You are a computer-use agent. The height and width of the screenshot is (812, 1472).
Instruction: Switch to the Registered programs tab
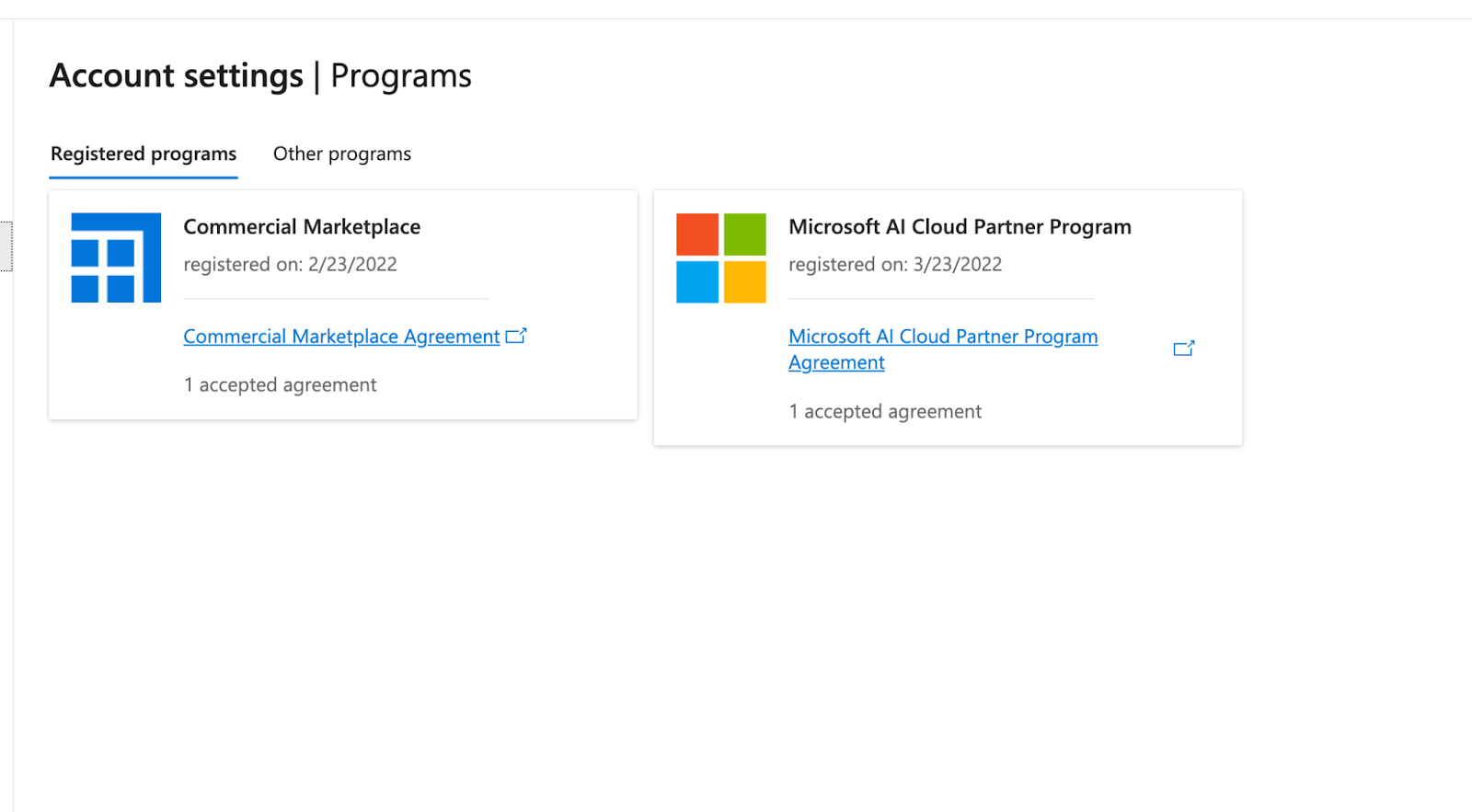click(x=144, y=154)
